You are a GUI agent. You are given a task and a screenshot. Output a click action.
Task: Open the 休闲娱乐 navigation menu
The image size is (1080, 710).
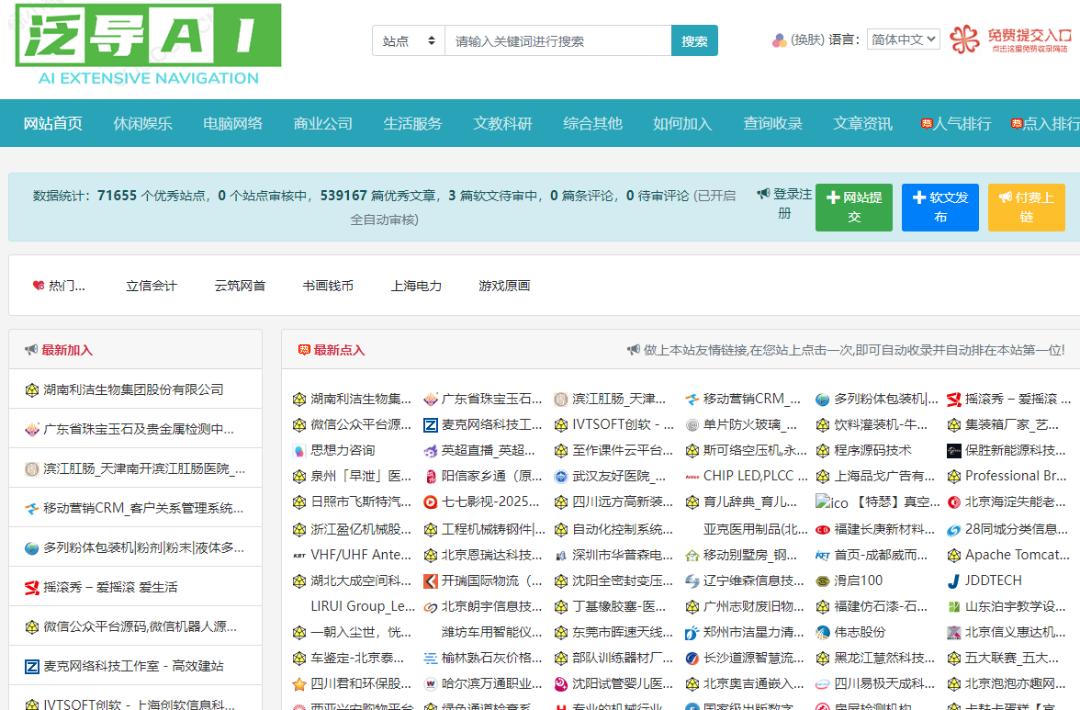coord(142,124)
